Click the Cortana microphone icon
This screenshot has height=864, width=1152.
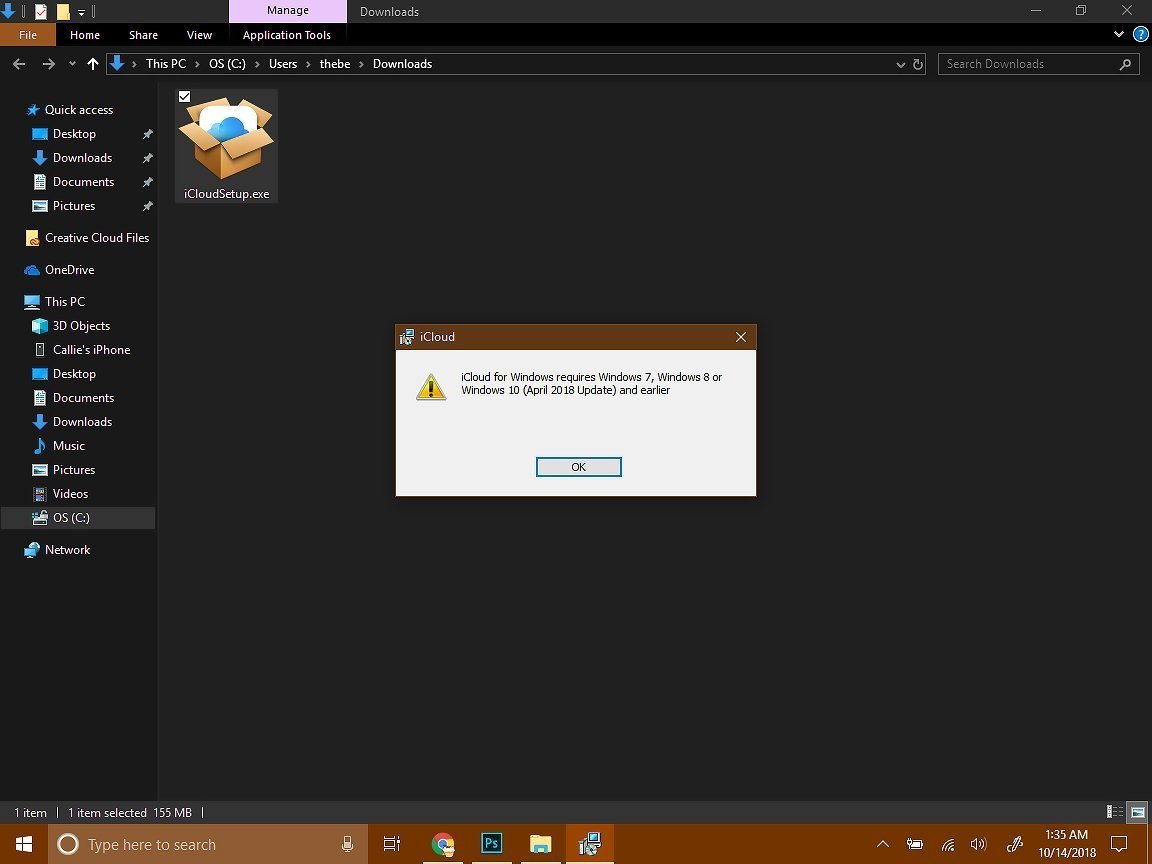pos(348,844)
